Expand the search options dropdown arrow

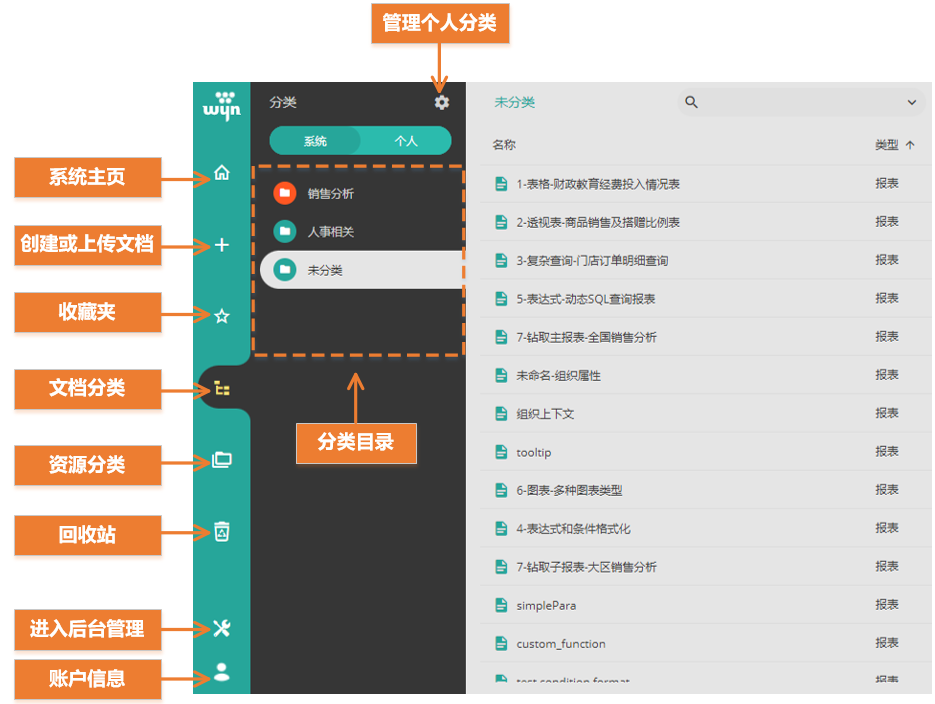pos(912,102)
